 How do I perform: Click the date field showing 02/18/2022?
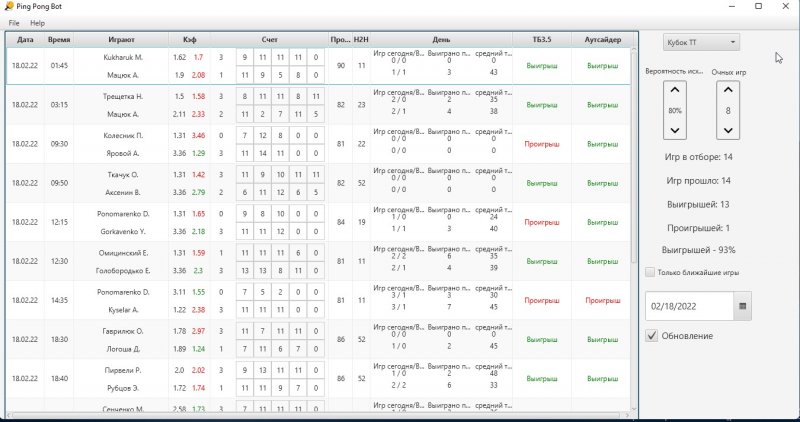click(x=690, y=305)
